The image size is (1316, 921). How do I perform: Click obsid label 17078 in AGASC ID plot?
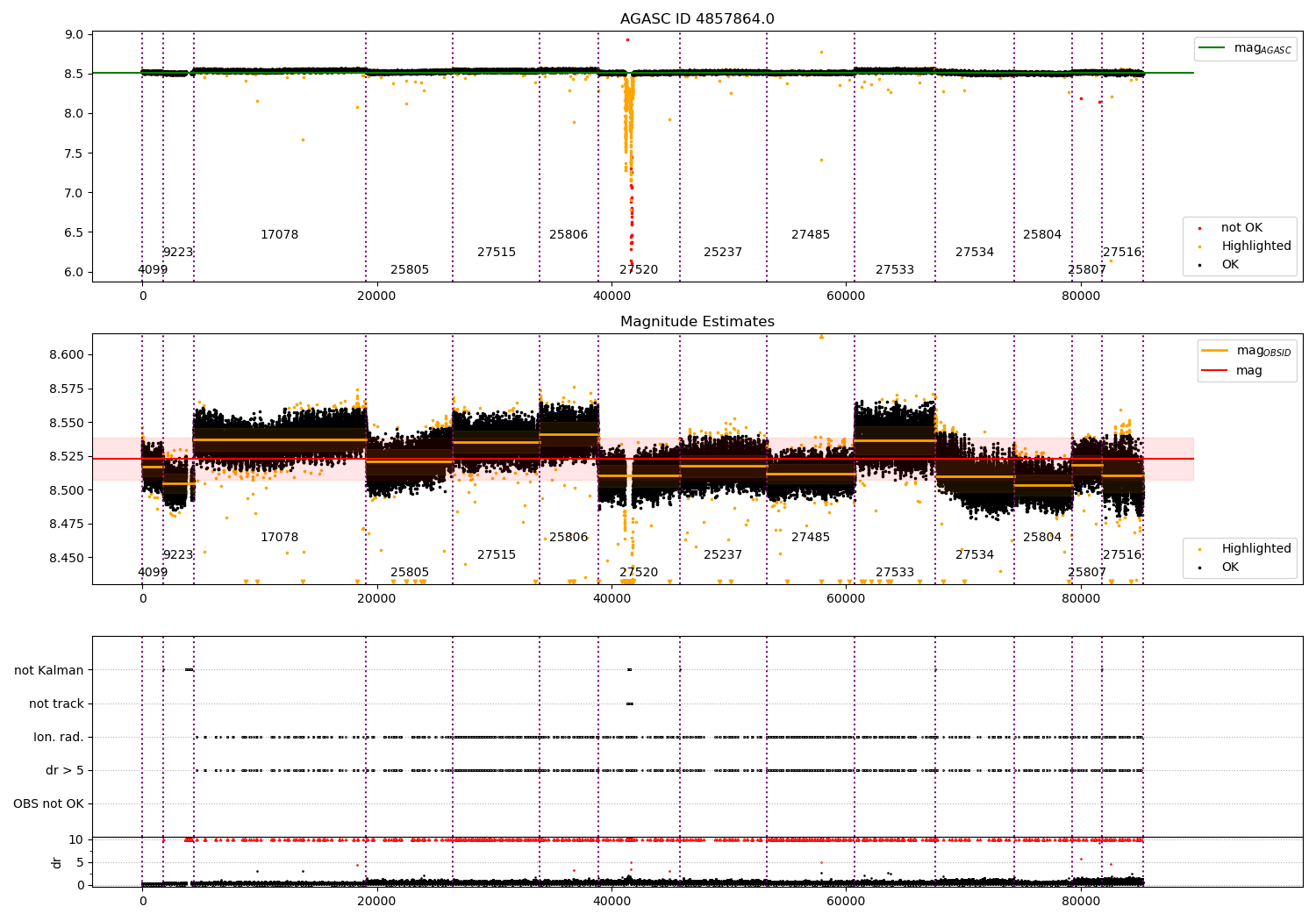tap(280, 234)
